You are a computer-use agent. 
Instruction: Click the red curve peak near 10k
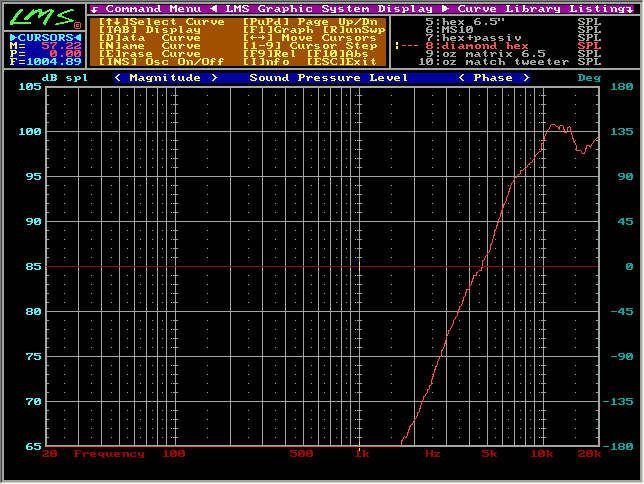(553, 125)
